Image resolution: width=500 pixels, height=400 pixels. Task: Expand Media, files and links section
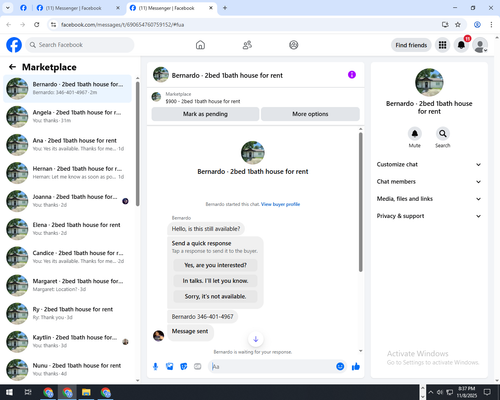click(429, 199)
